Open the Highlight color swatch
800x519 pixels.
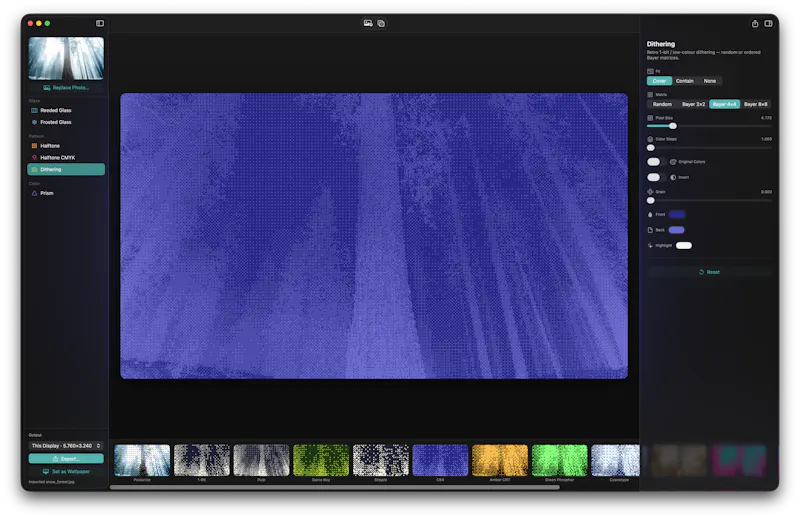(x=684, y=245)
